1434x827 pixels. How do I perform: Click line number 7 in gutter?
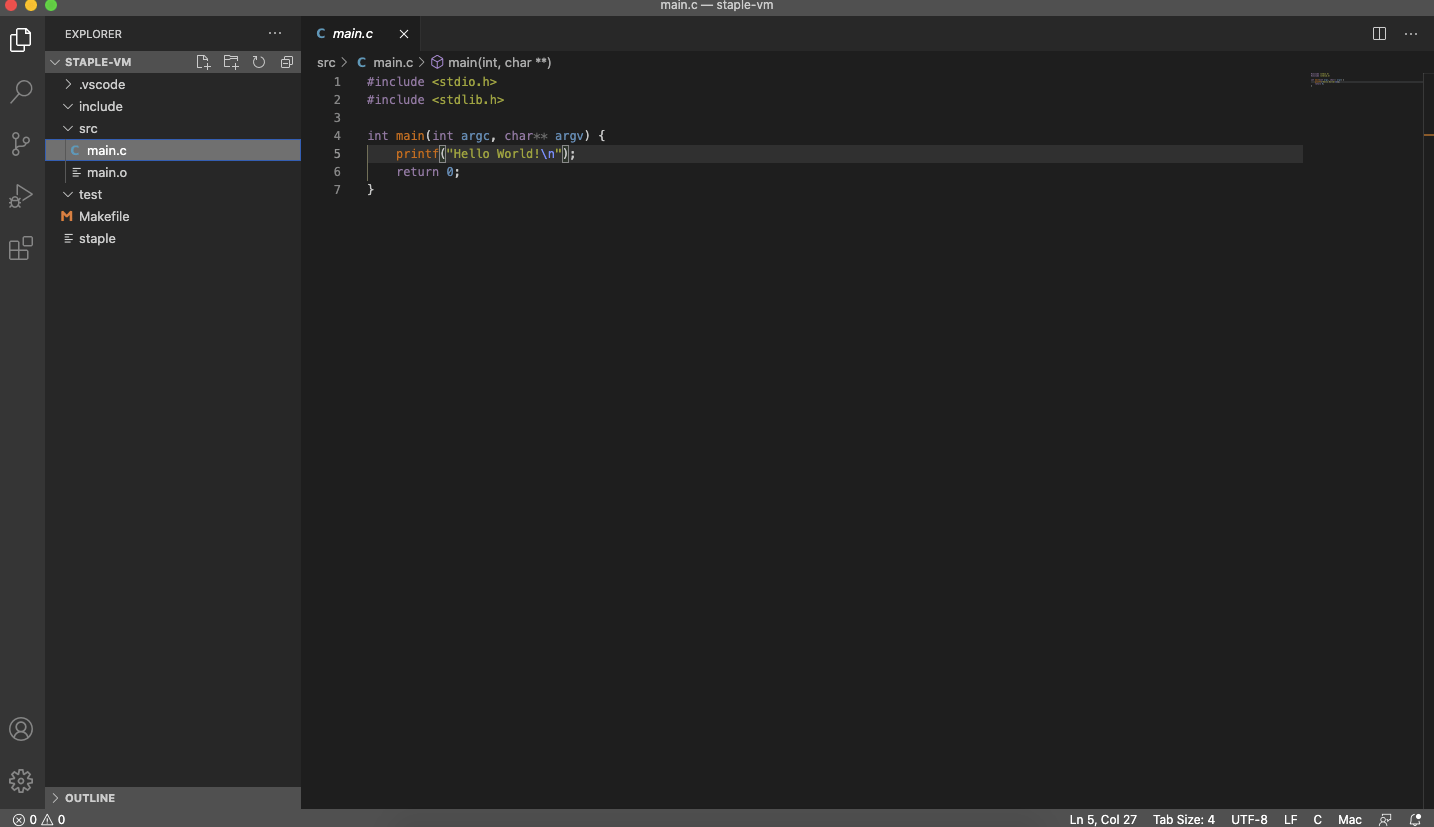(337, 190)
